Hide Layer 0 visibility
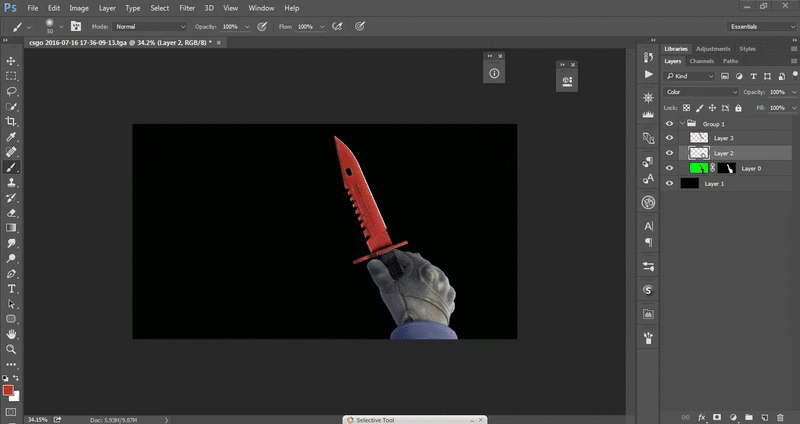Screen dimensions: 800x424 (x=669, y=168)
